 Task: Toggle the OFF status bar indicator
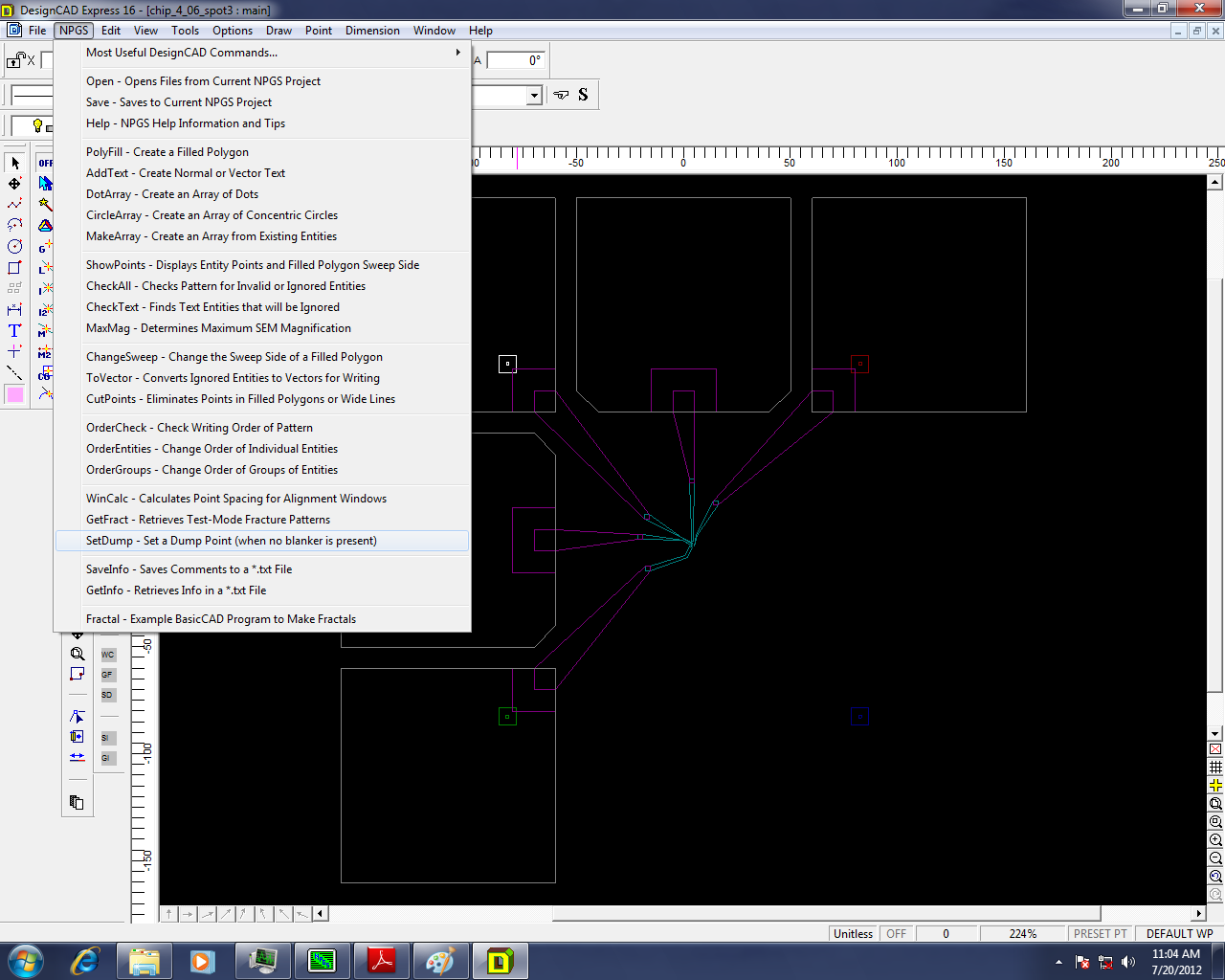[x=897, y=934]
